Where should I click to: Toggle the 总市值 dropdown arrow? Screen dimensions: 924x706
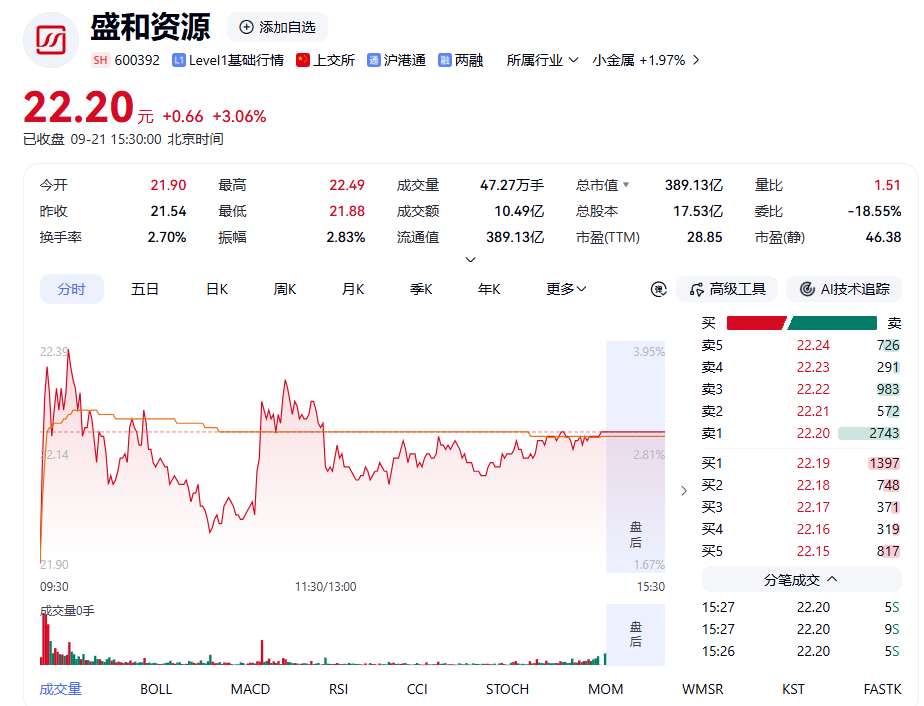(626, 185)
